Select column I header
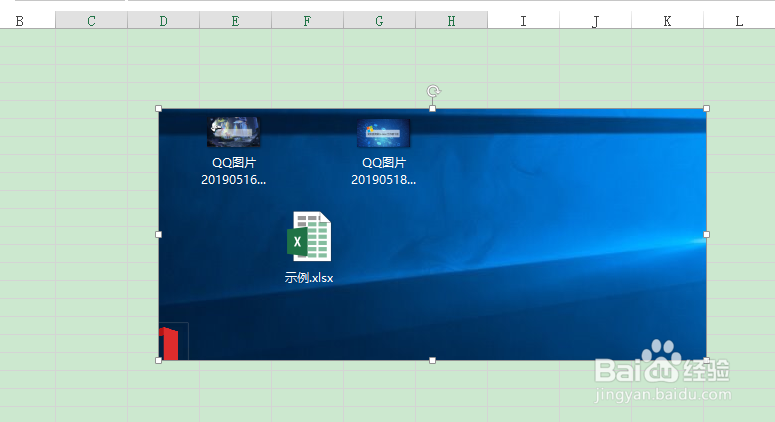The image size is (775, 422). tap(523, 21)
